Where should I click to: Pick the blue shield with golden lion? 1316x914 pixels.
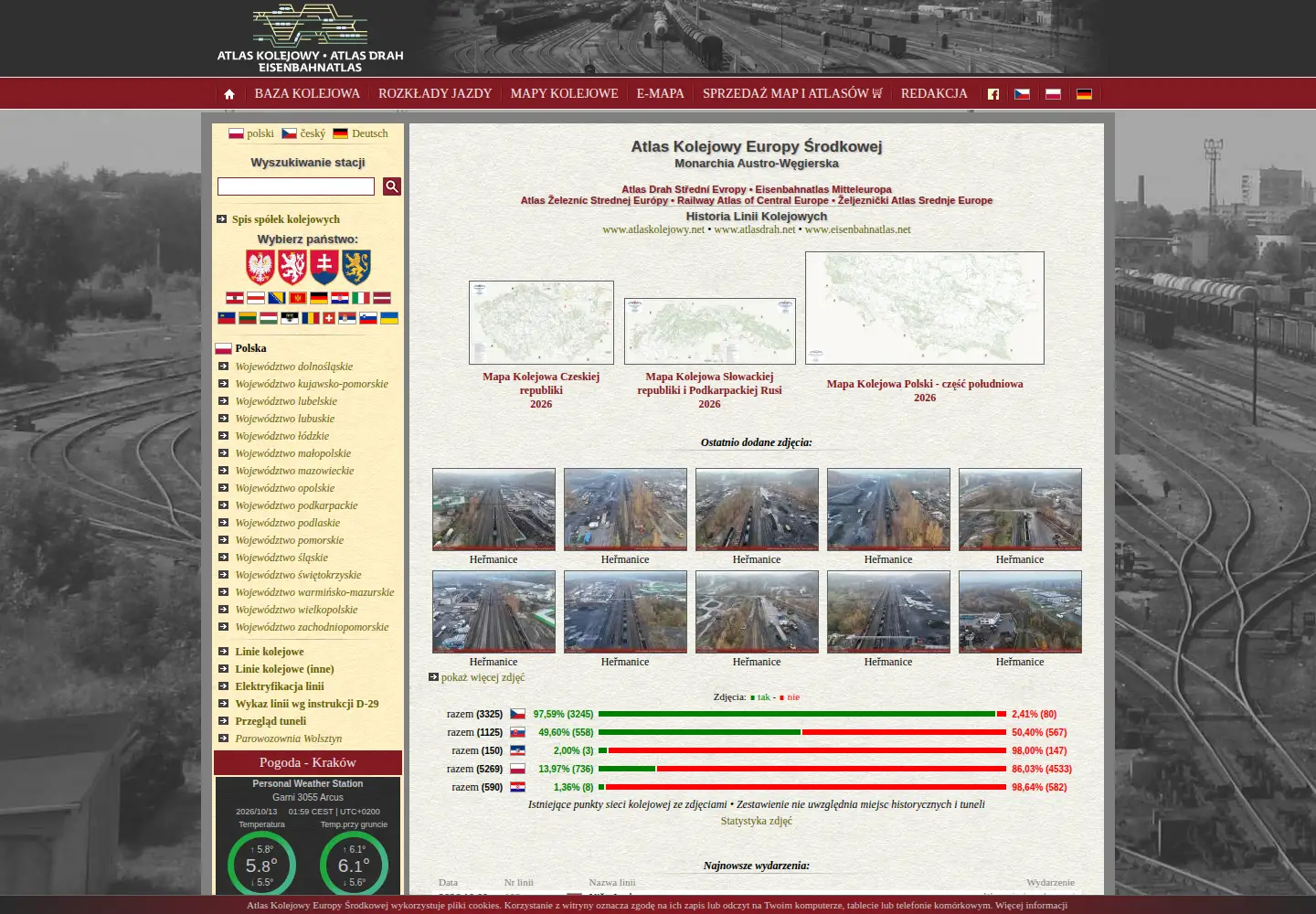[356, 267]
